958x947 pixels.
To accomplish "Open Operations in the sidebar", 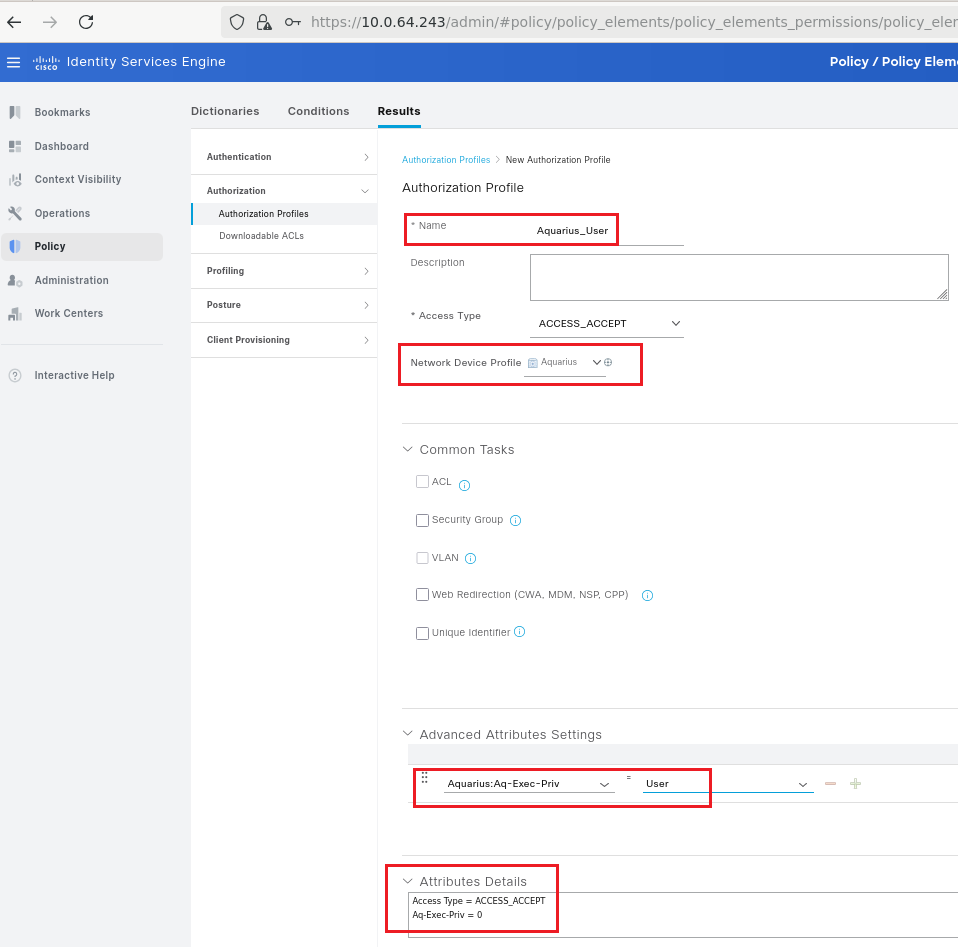I will [x=62, y=213].
